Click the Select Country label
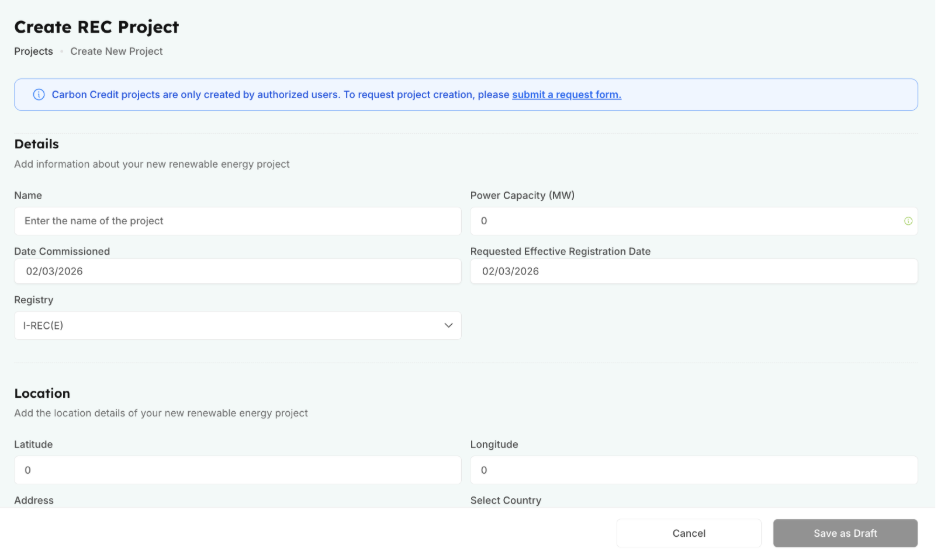The width and height of the screenshot is (936, 559). [x=505, y=500]
